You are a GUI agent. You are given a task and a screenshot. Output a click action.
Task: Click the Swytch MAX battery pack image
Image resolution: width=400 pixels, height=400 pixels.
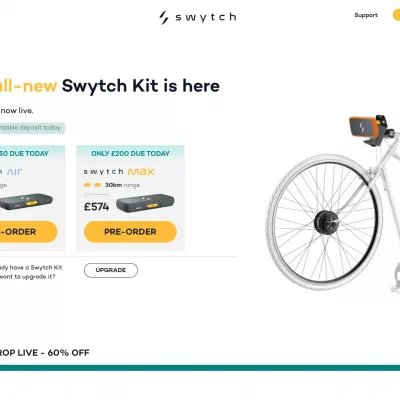pyautogui.click(x=145, y=203)
